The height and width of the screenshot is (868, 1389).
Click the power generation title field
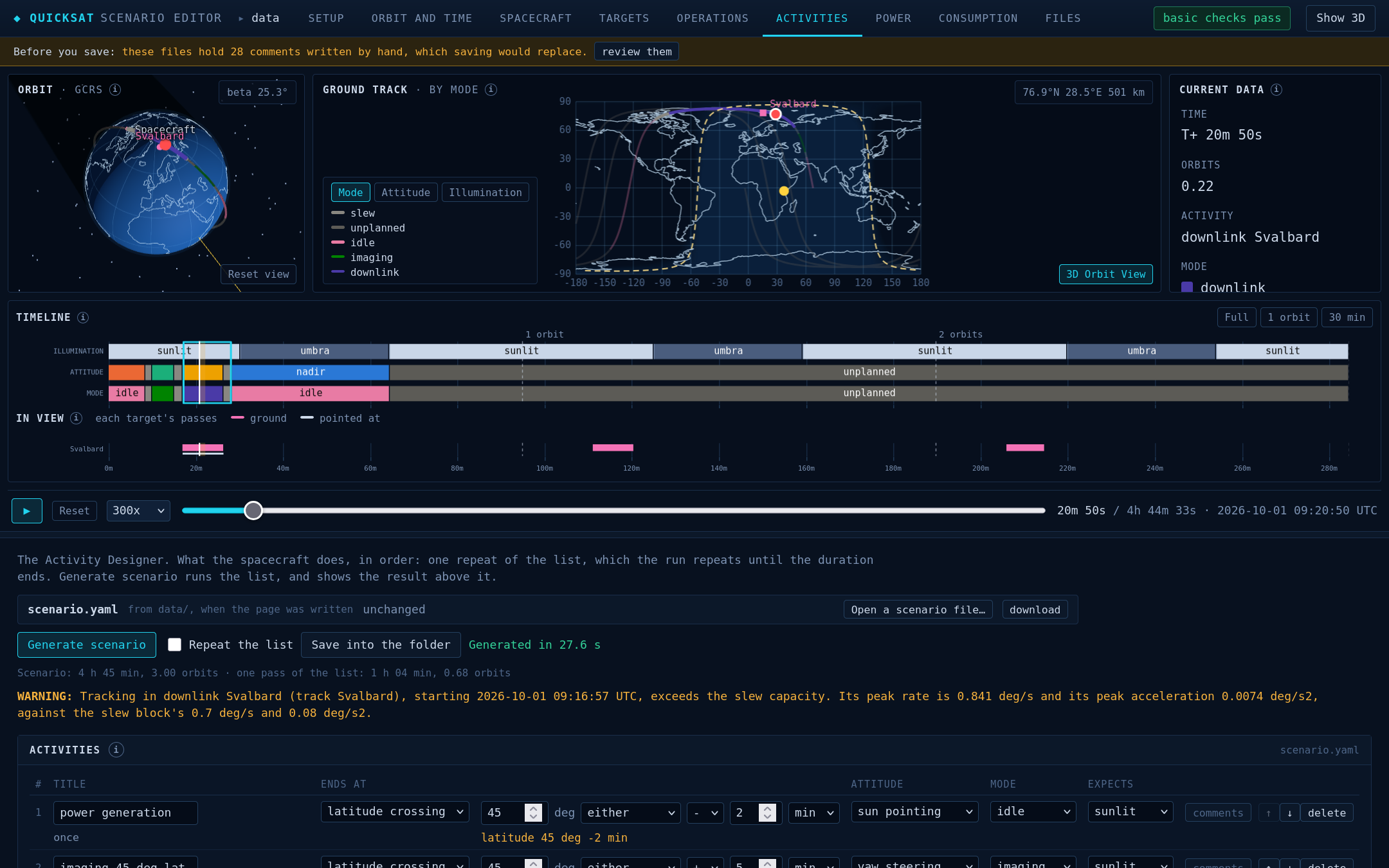[125, 813]
